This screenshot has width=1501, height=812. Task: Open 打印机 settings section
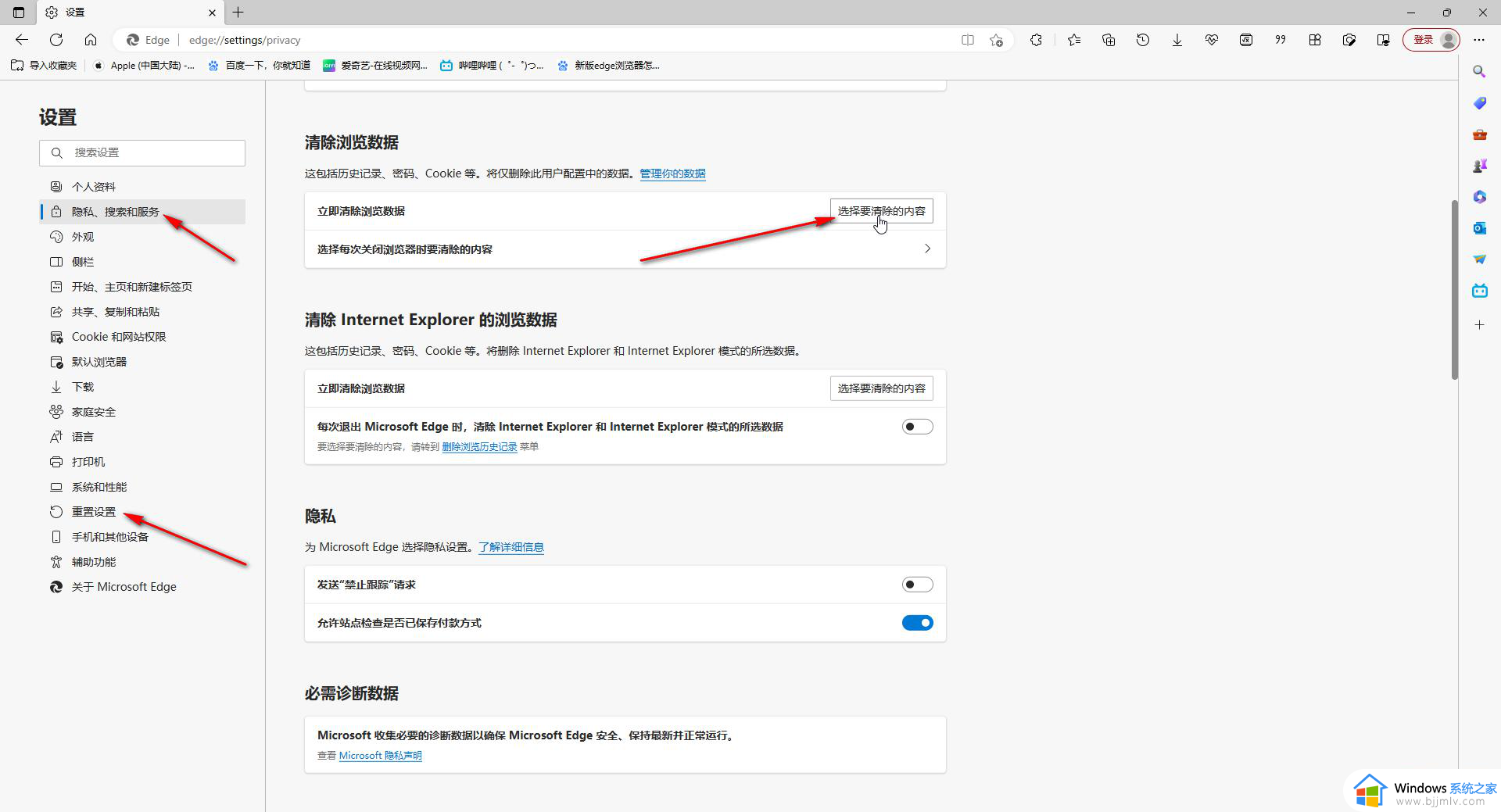[x=142, y=462]
